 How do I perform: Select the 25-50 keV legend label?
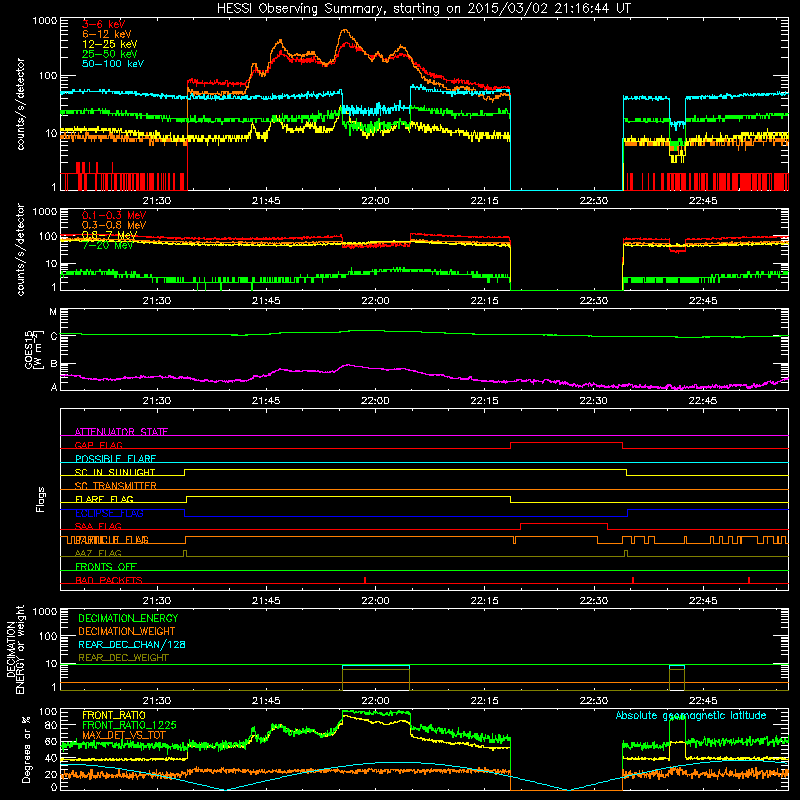(110, 54)
